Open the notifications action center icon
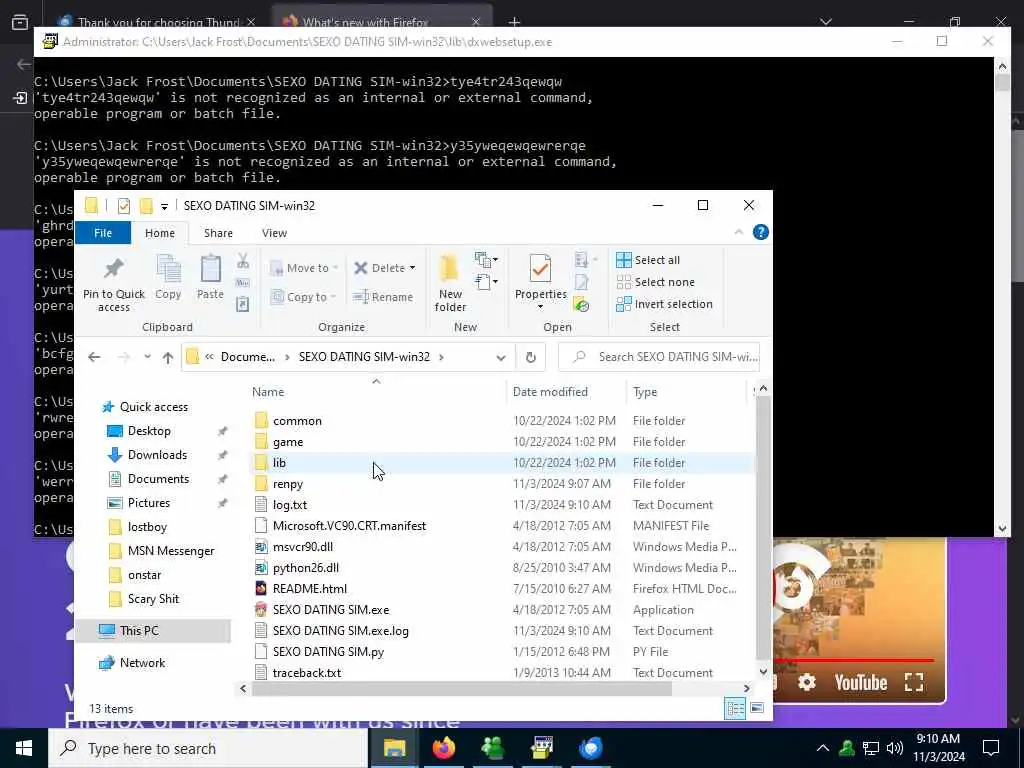This screenshot has height=768, width=1024. pyautogui.click(x=991, y=748)
